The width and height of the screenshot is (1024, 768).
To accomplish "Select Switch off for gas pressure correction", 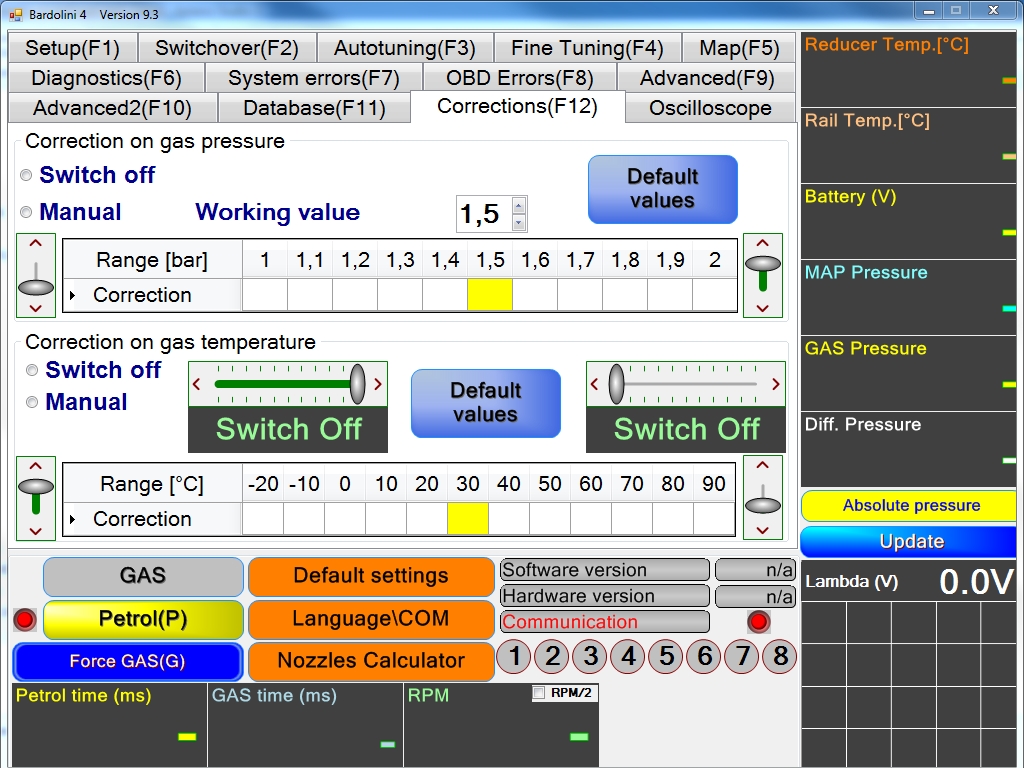I will pos(27,175).
